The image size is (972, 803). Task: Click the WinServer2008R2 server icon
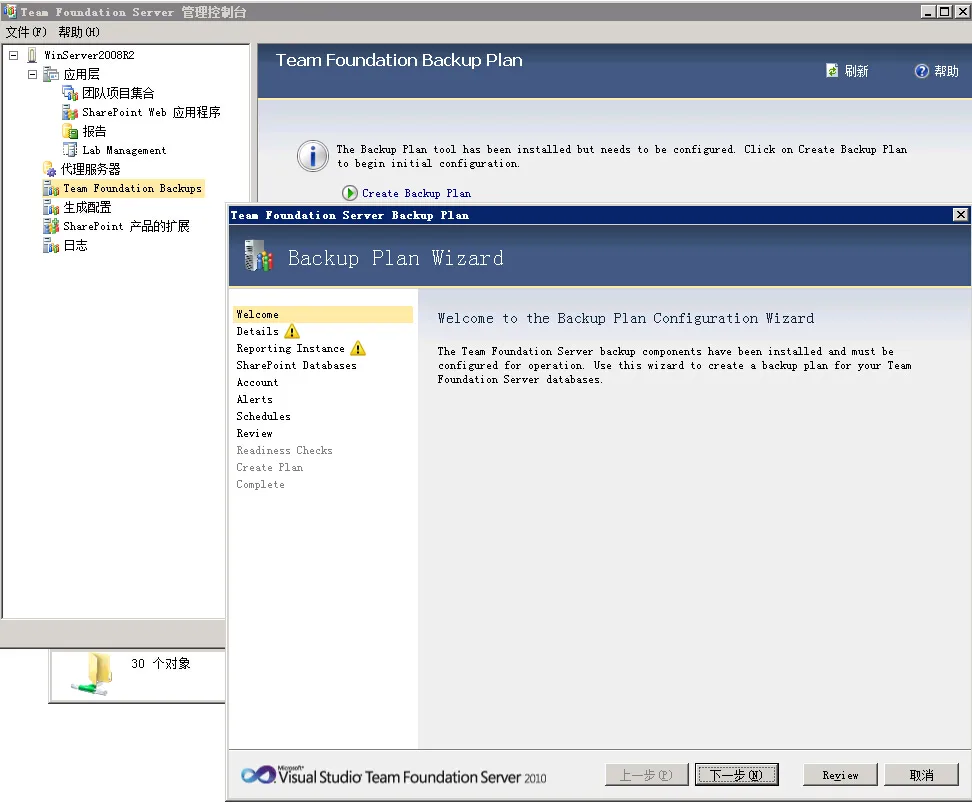(32, 55)
